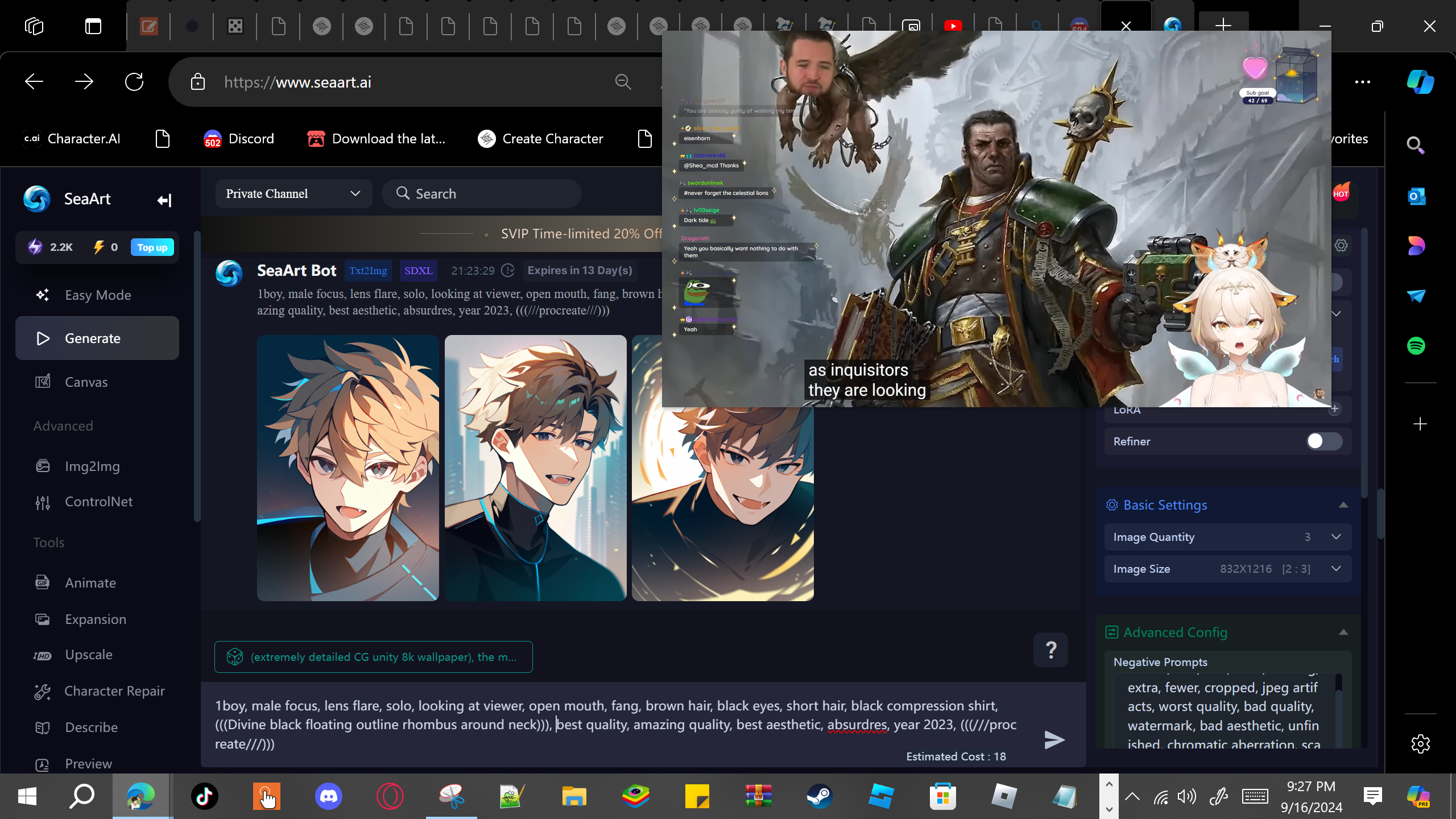Expand the collapsed section chevron below the toggle
The image size is (1456, 819).
1337,314
